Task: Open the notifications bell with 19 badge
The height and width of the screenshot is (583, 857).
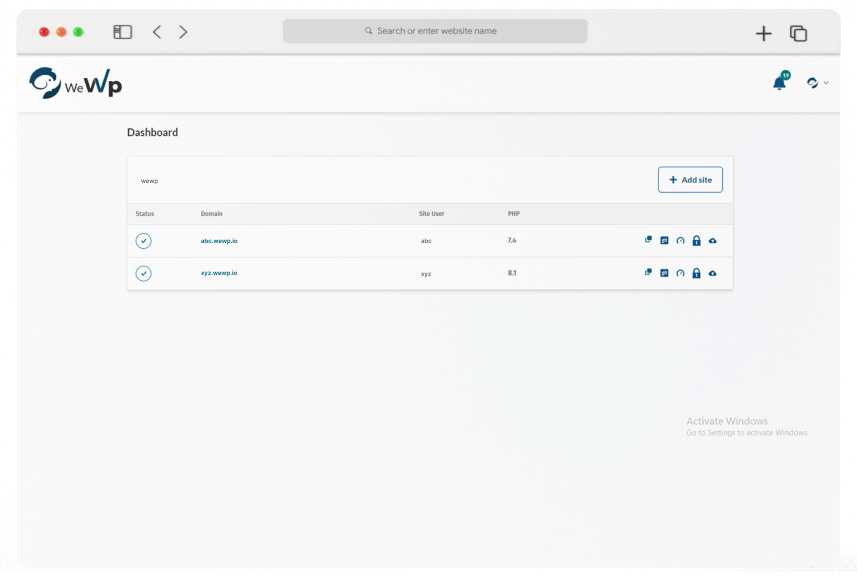Action: pyautogui.click(x=780, y=83)
